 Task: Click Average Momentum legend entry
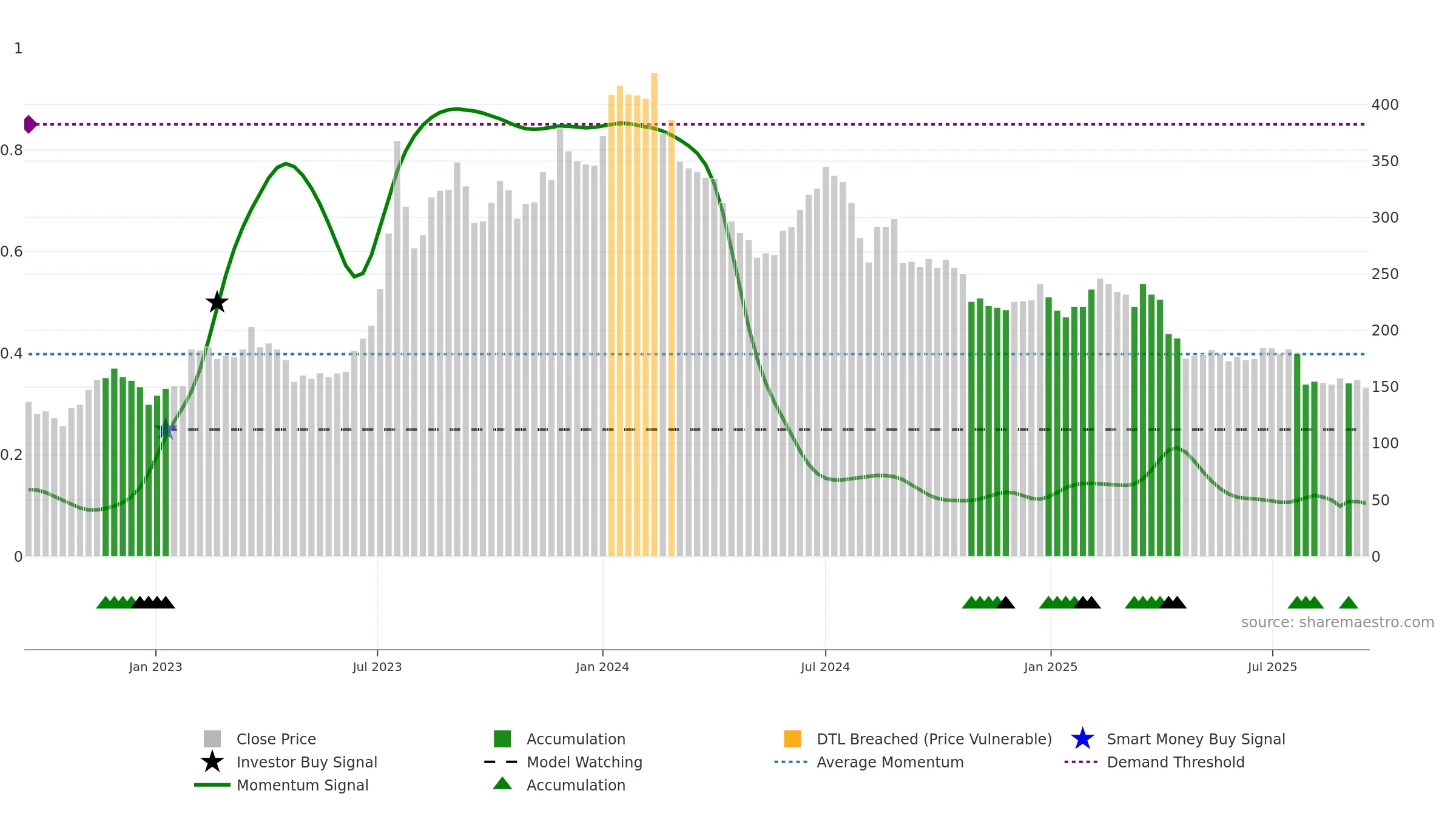tap(869, 762)
